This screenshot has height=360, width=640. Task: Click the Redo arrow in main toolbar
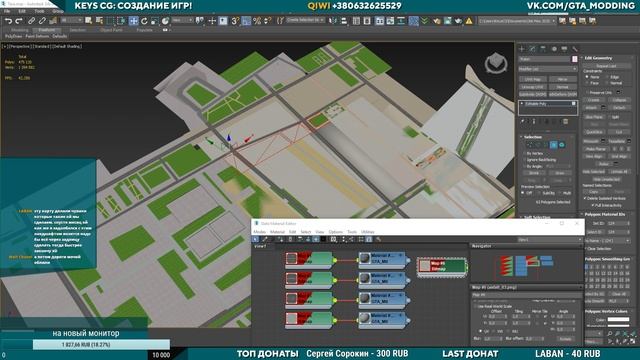point(19,21)
